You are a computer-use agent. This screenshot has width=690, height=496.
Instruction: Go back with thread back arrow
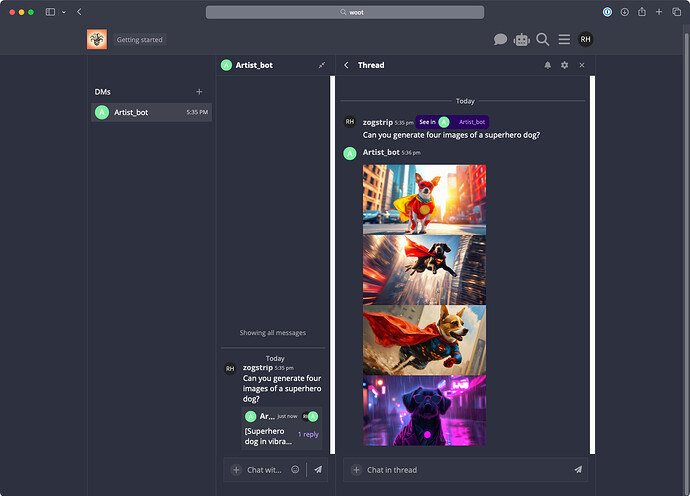pyautogui.click(x=346, y=65)
